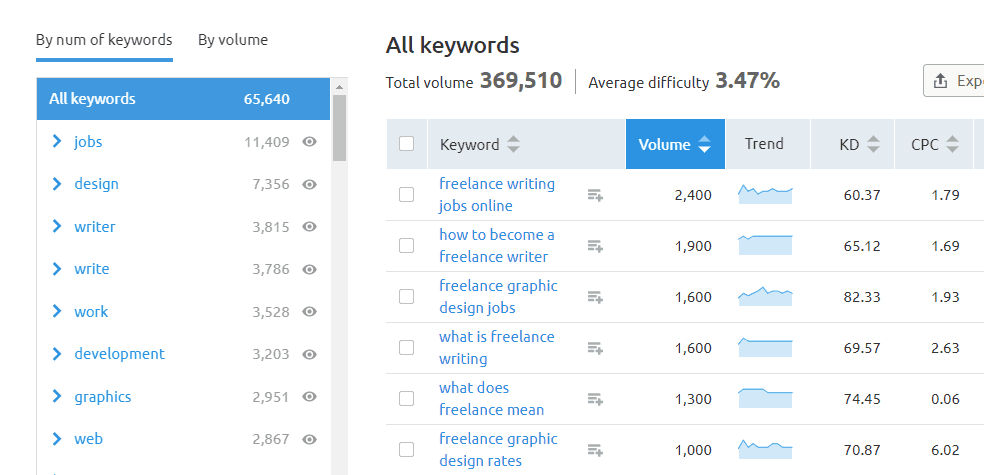Open the 'jobs' group link
Image resolution: width=984 pixels, height=475 pixels.
pos(88,142)
